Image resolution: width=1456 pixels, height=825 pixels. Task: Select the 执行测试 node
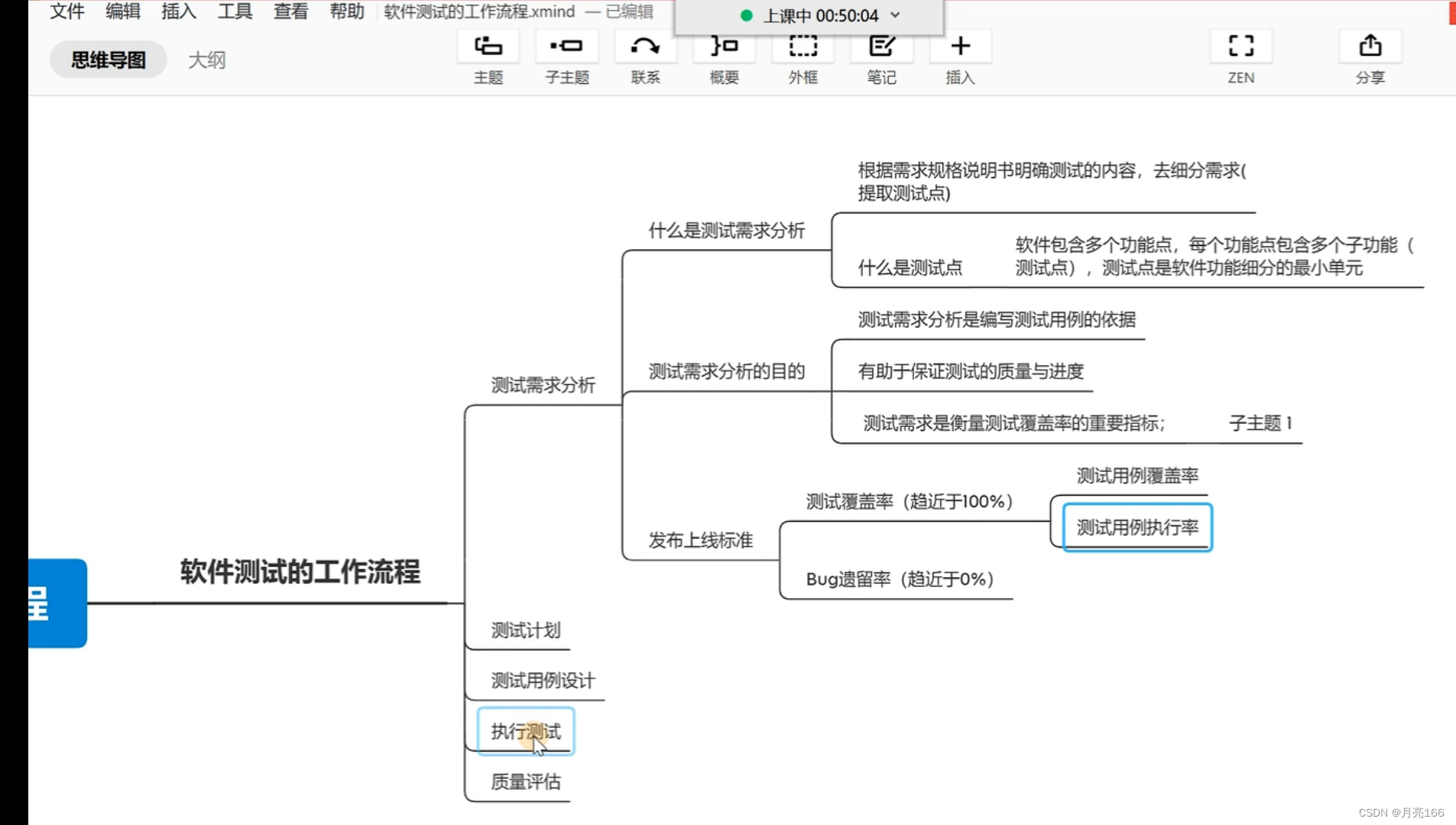point(526,731)
